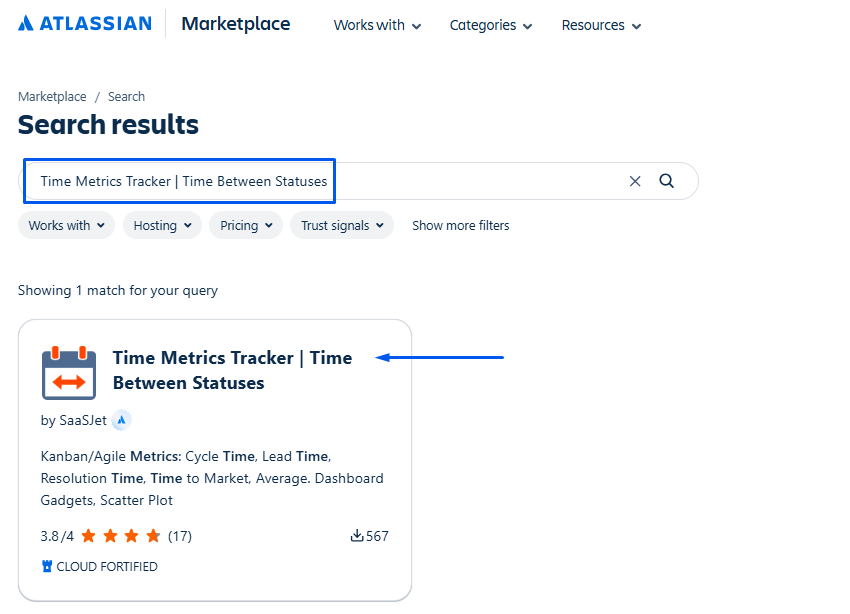Screen dimensions: 850x614
Task: Click the Cloud Fortified shield icon
Action: point(47,566)
